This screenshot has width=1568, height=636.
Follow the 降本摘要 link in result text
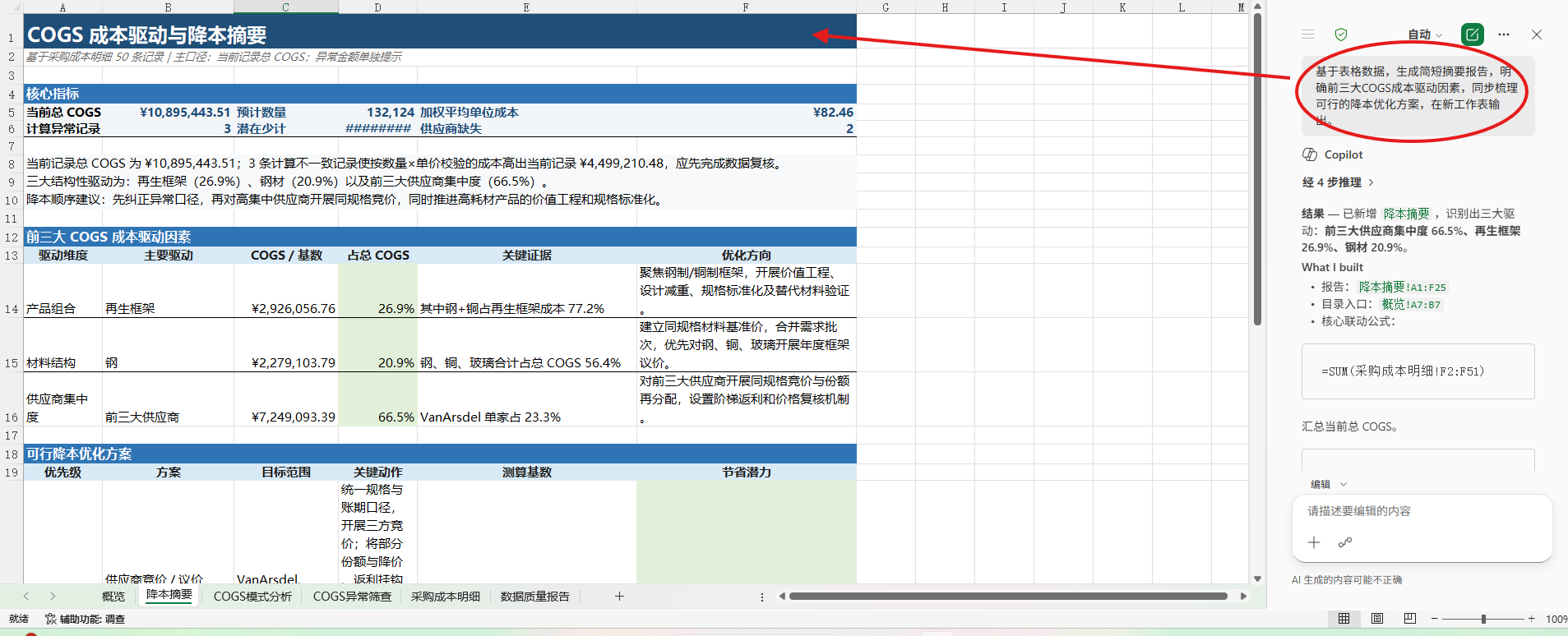click(x=1406, y=214)
